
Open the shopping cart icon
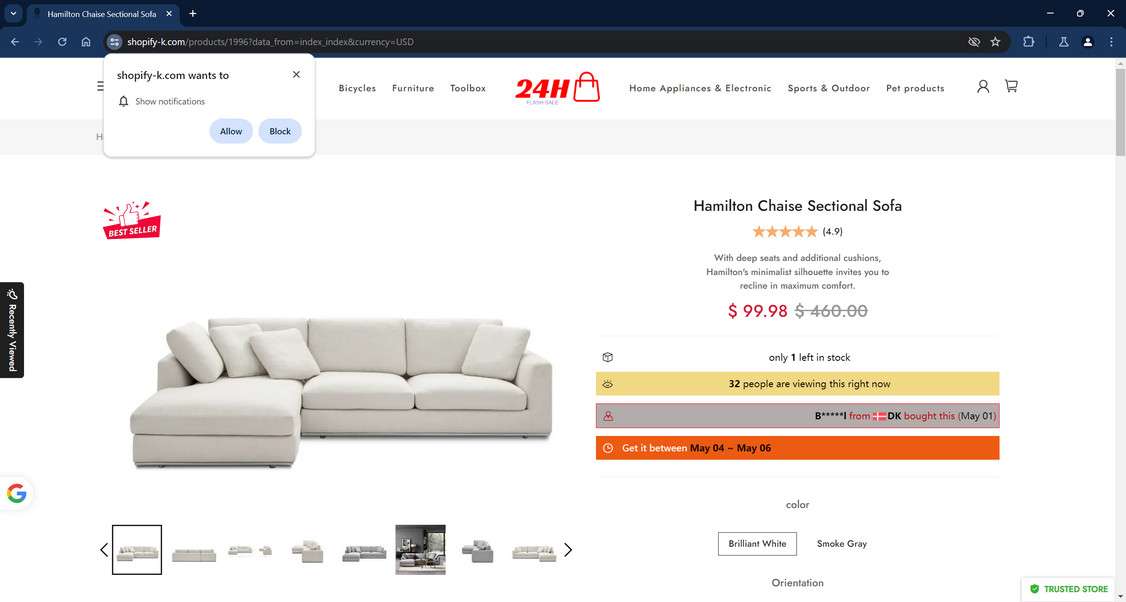click(x=1011, y=86)
